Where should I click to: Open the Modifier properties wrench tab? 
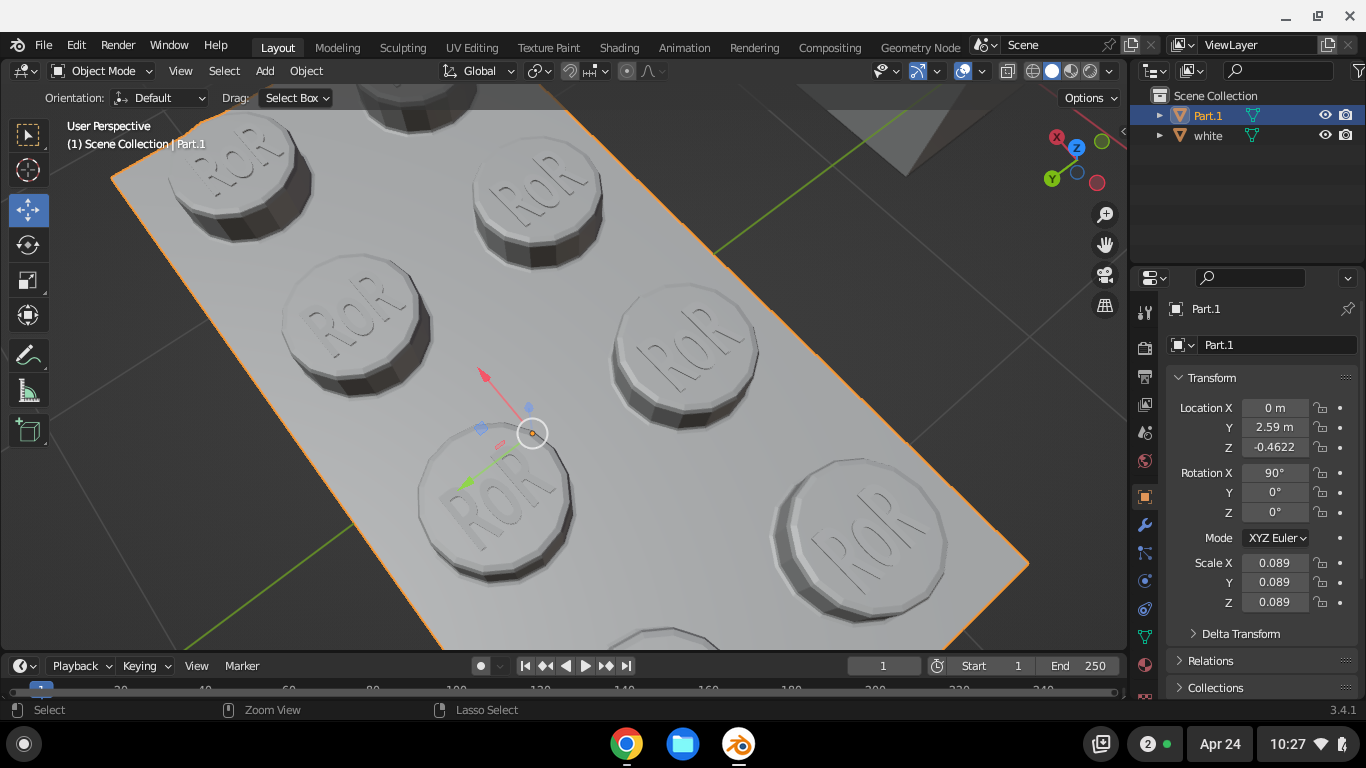tap(1145, 525)
